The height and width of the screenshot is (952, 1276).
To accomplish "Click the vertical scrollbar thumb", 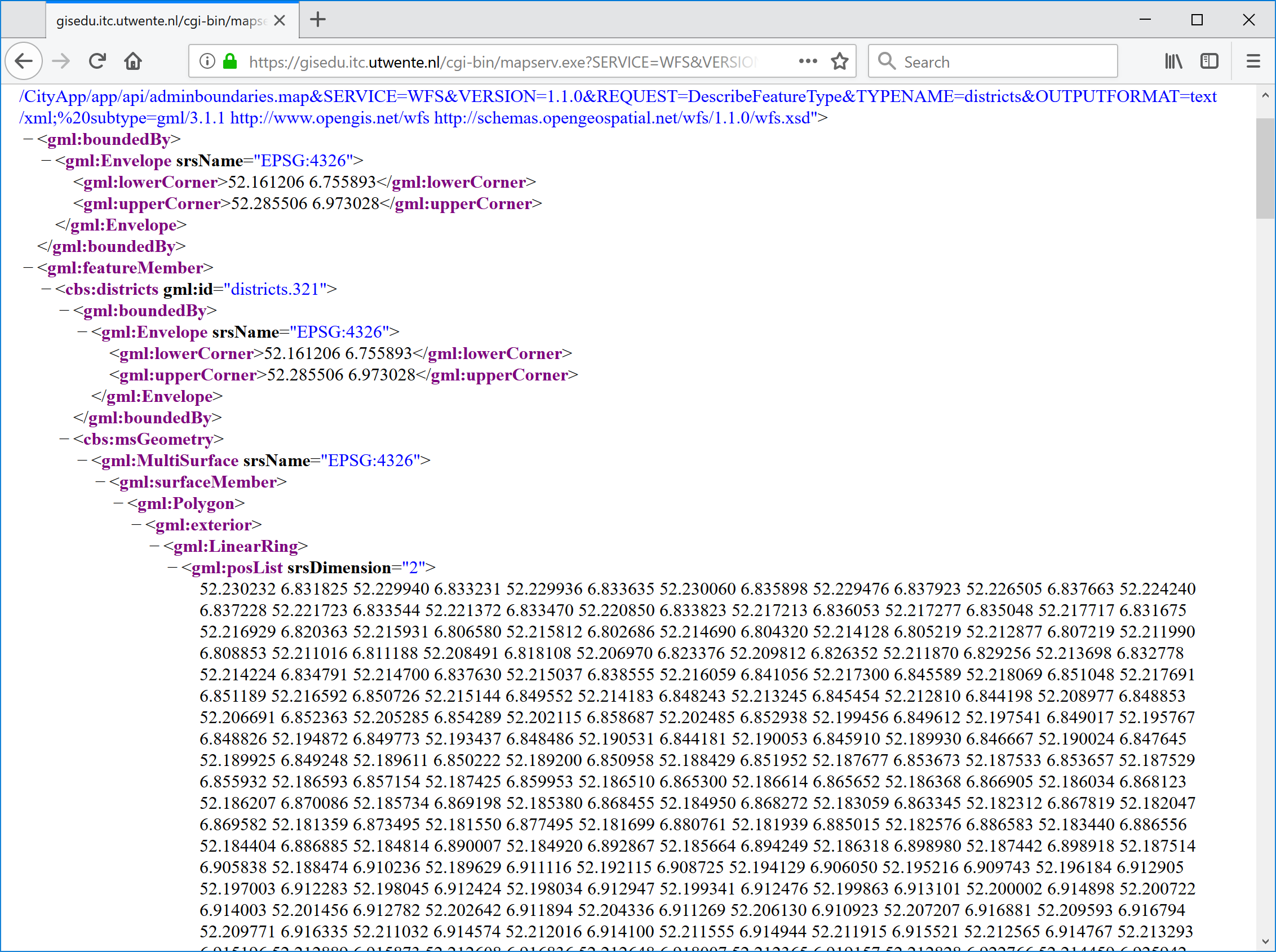I will (x=1265, y=169).
